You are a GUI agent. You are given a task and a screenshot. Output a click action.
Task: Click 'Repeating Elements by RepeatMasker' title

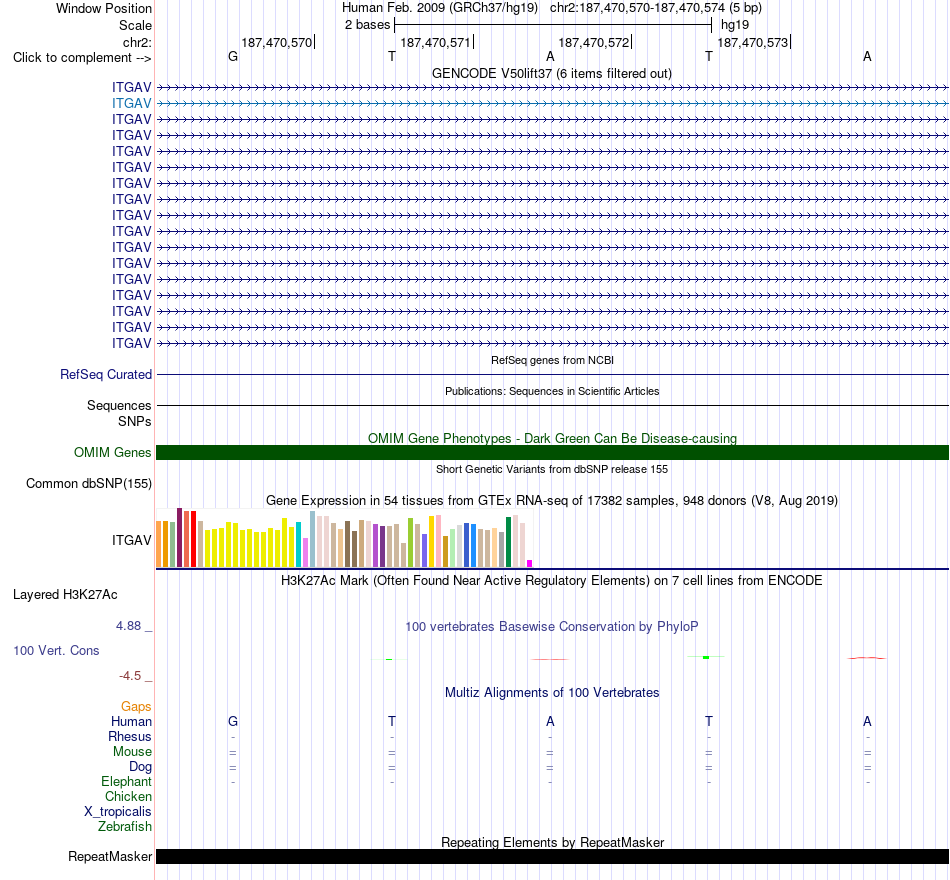tap(552, 842)
